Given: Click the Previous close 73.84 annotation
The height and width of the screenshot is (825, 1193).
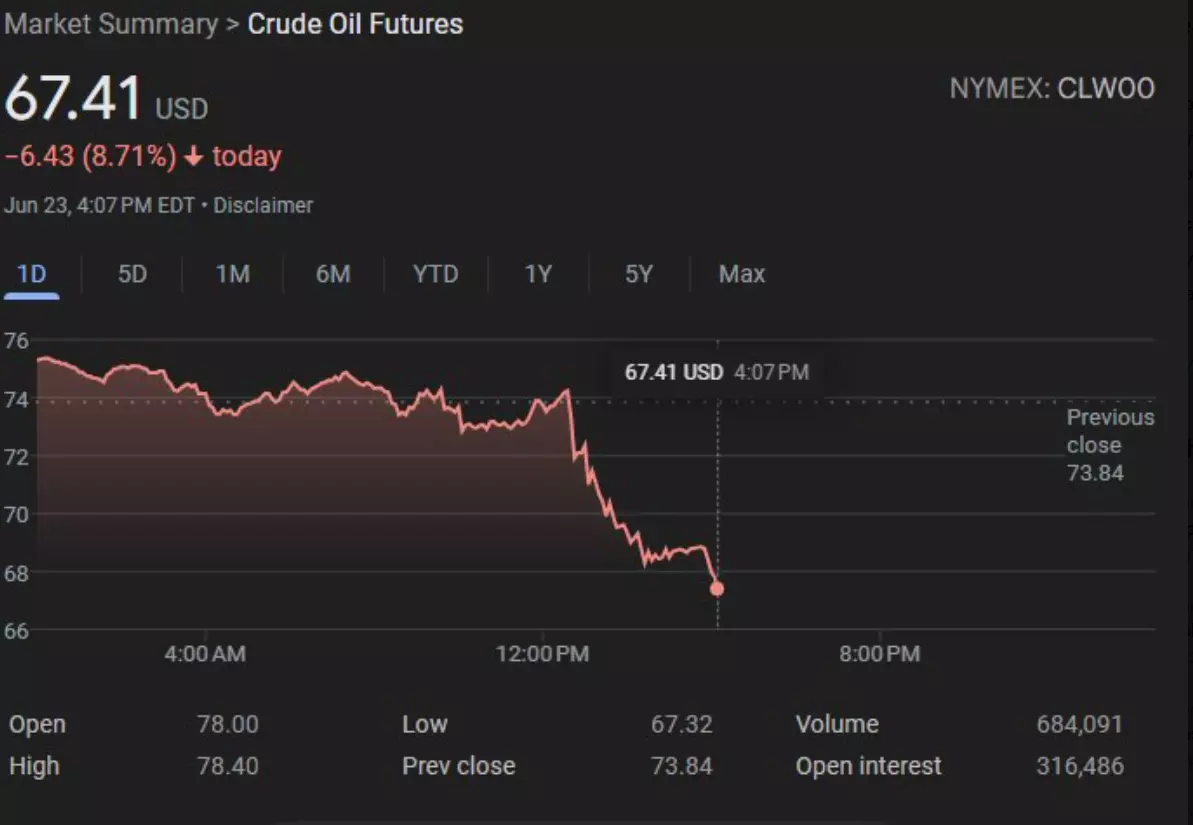Looking at the screenshot, I should pos(1110,445).
